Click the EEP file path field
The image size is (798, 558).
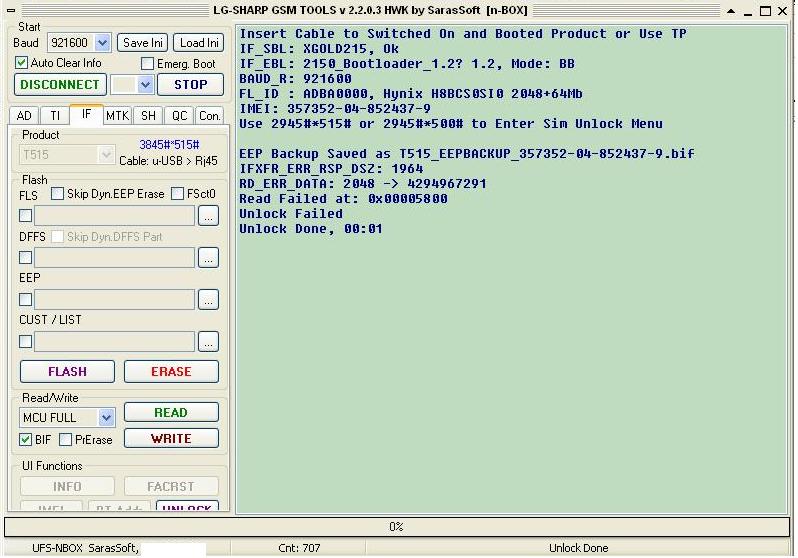pos(115,299)
